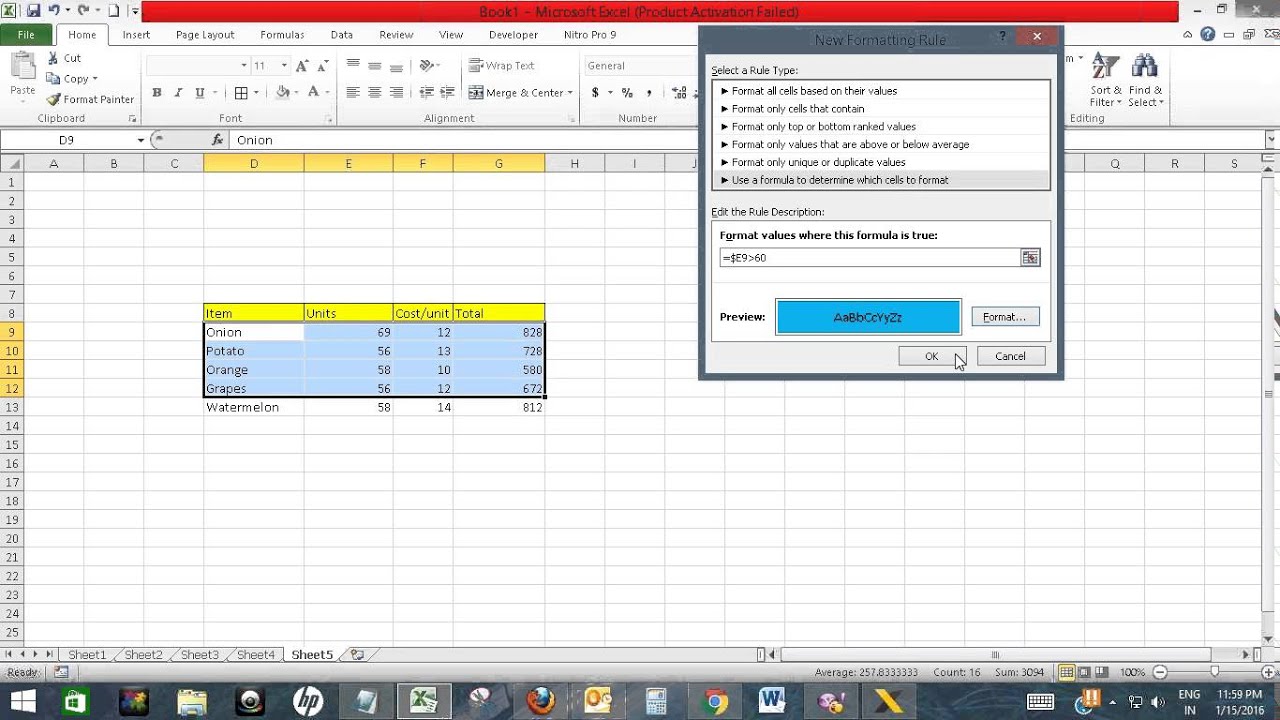This screenshot has height=720, width=1280.
Task: Toggle Italic formatting
Action: point(178,92)
